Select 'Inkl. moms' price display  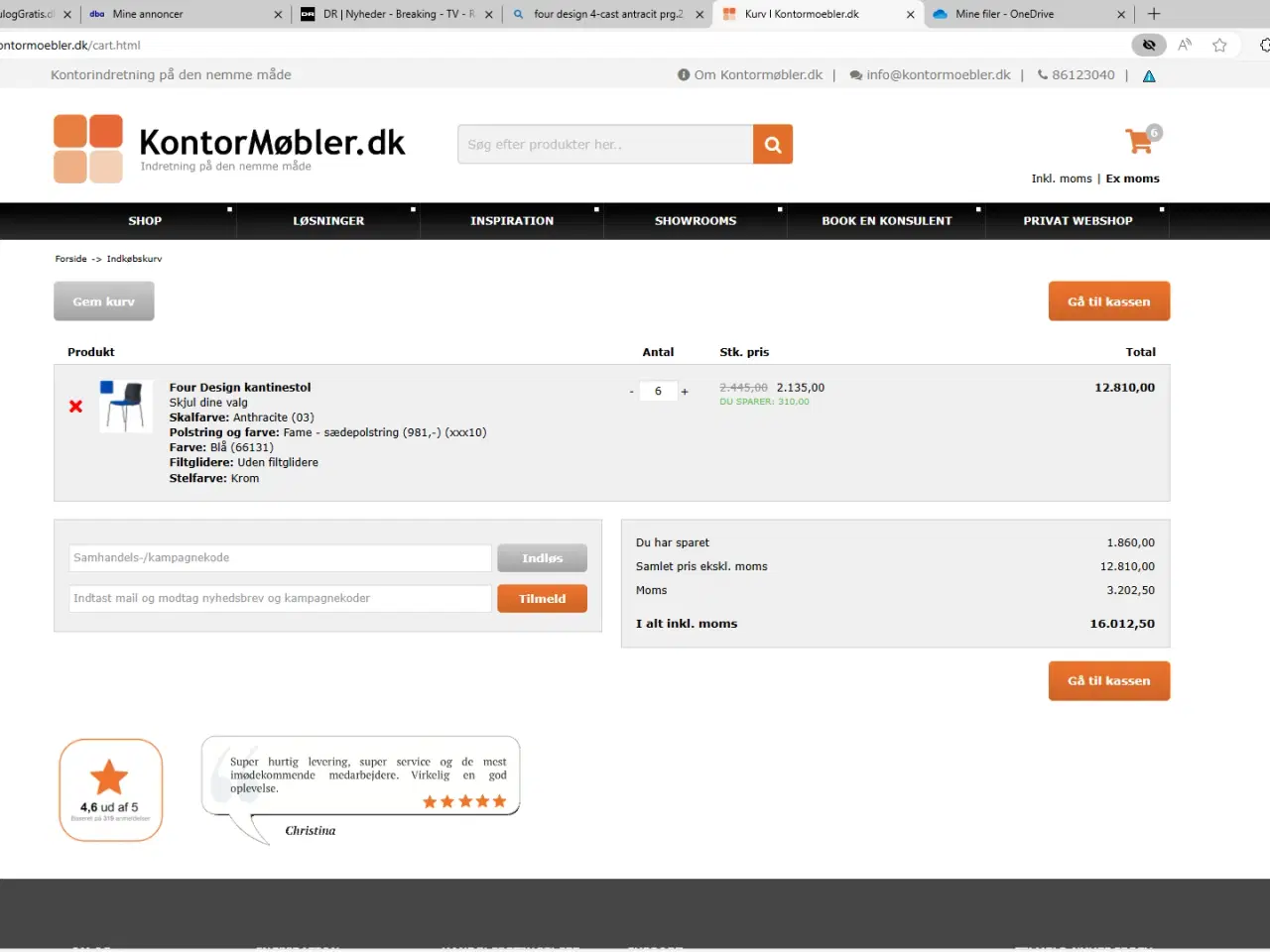1062,179
